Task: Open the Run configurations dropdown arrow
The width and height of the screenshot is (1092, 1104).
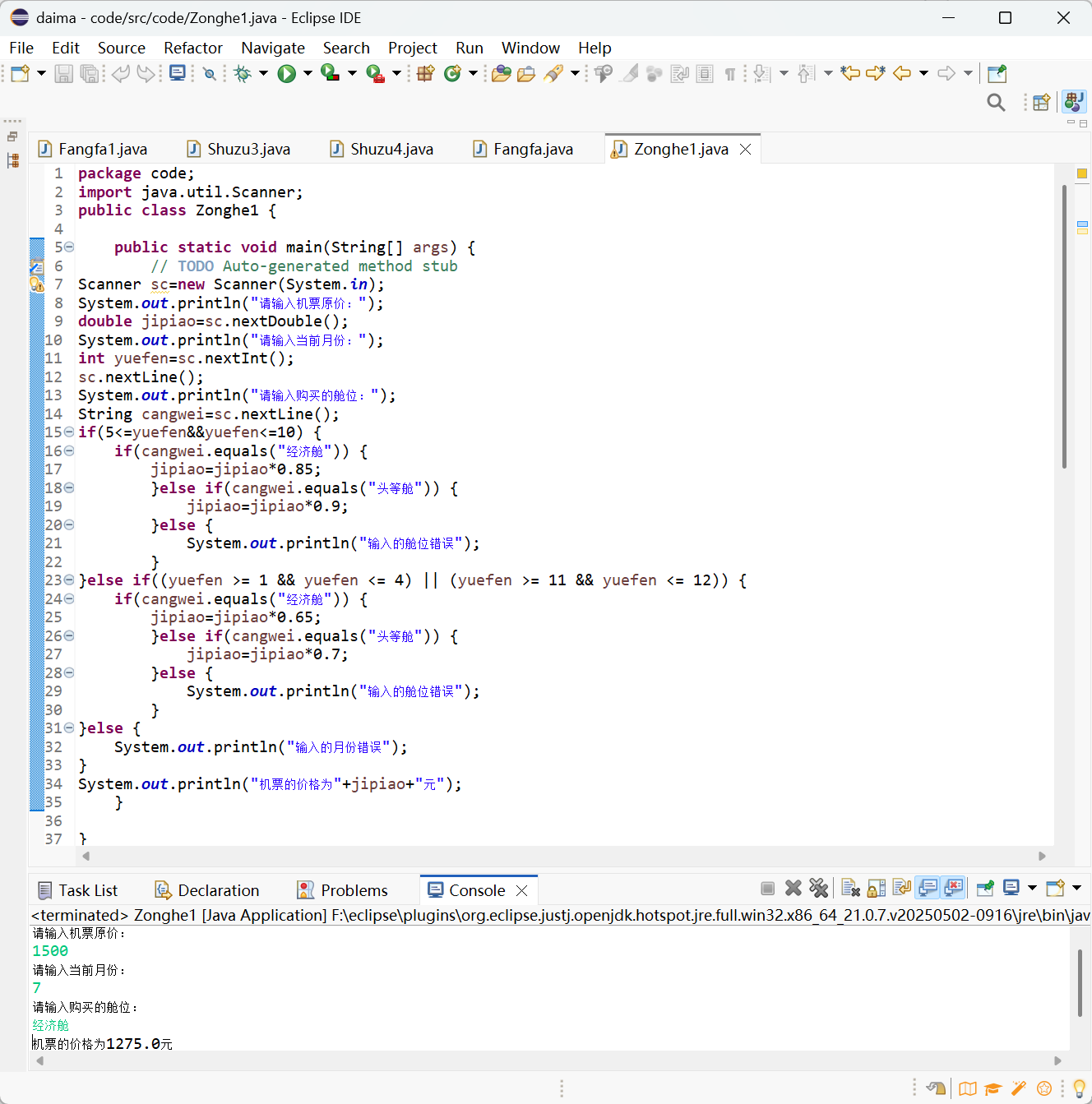Action: [x=308, y=74]
